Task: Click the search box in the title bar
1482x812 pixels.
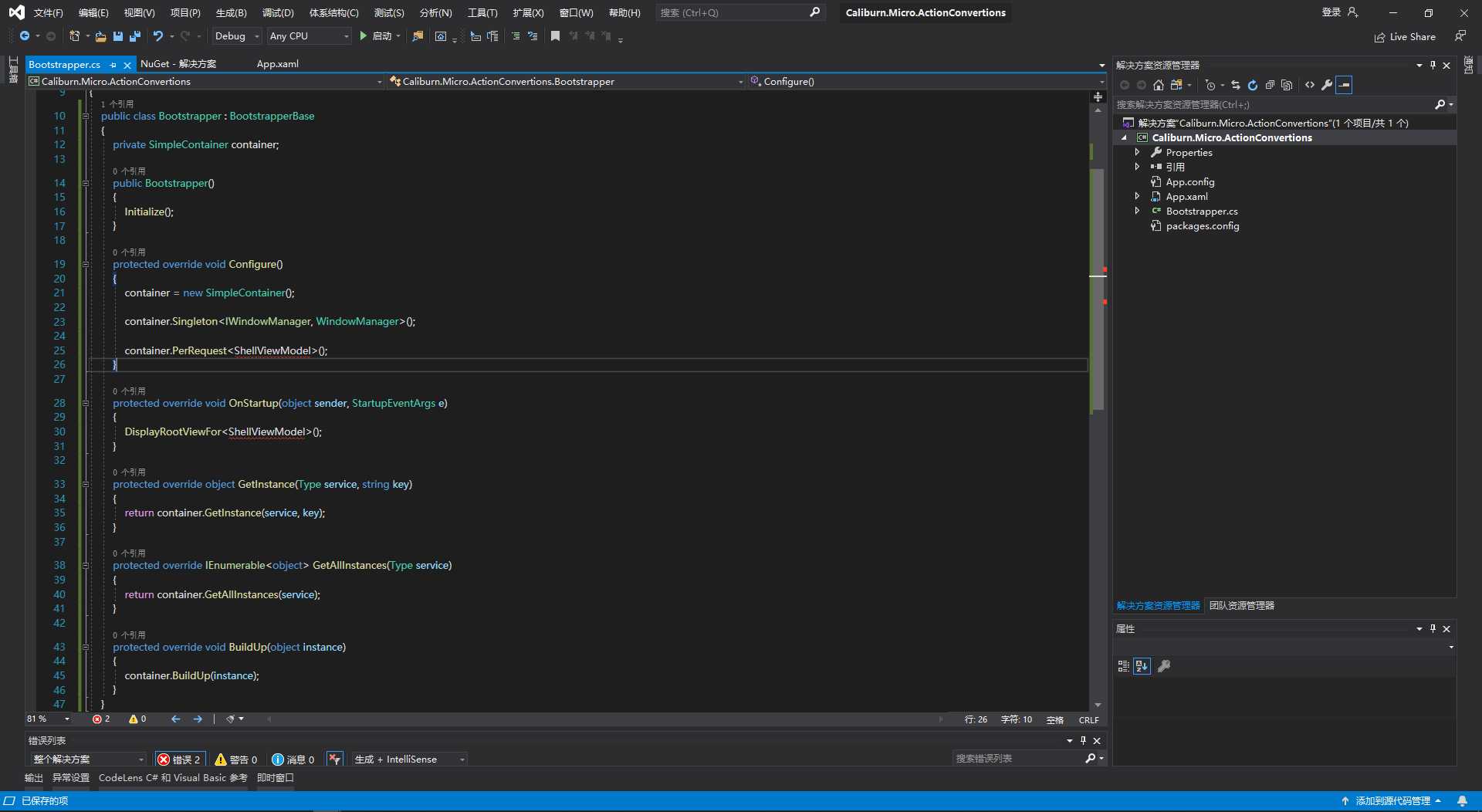Action: pos(739,13)
